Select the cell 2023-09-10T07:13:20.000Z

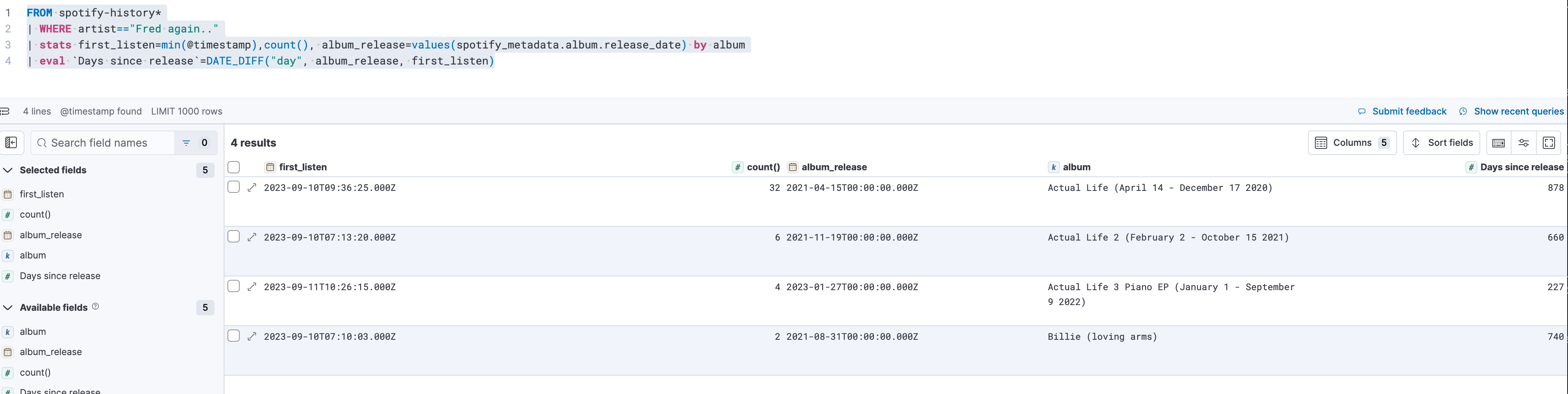pos(330,237)
